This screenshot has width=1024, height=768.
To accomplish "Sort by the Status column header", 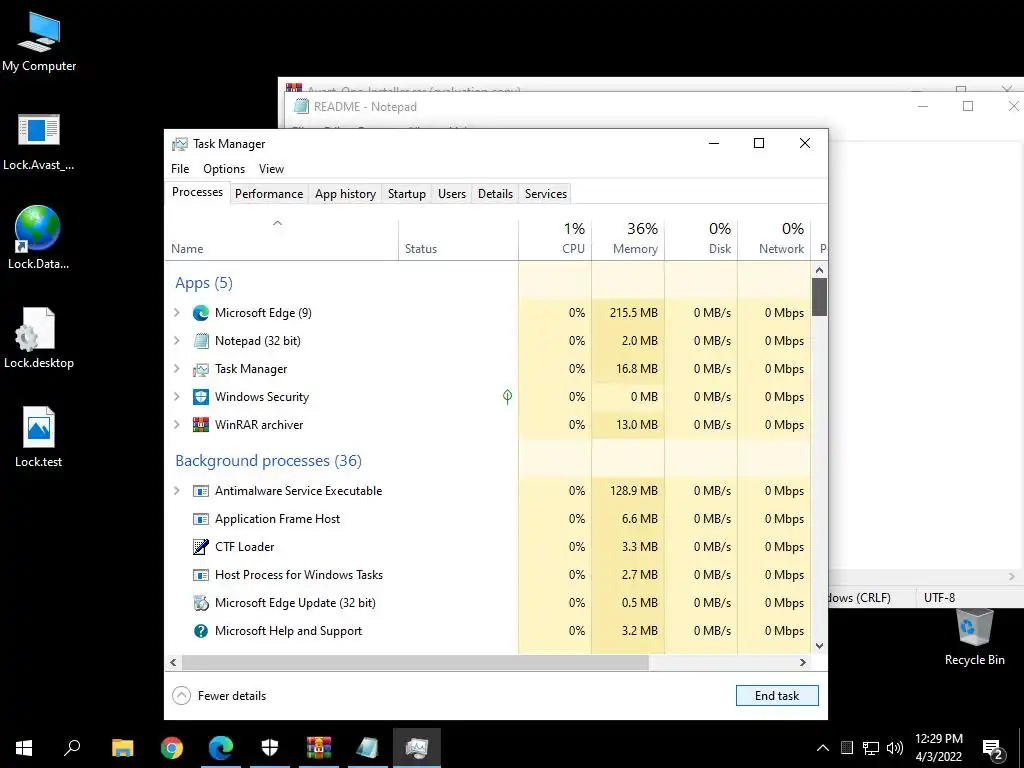I will pos(458,240).
